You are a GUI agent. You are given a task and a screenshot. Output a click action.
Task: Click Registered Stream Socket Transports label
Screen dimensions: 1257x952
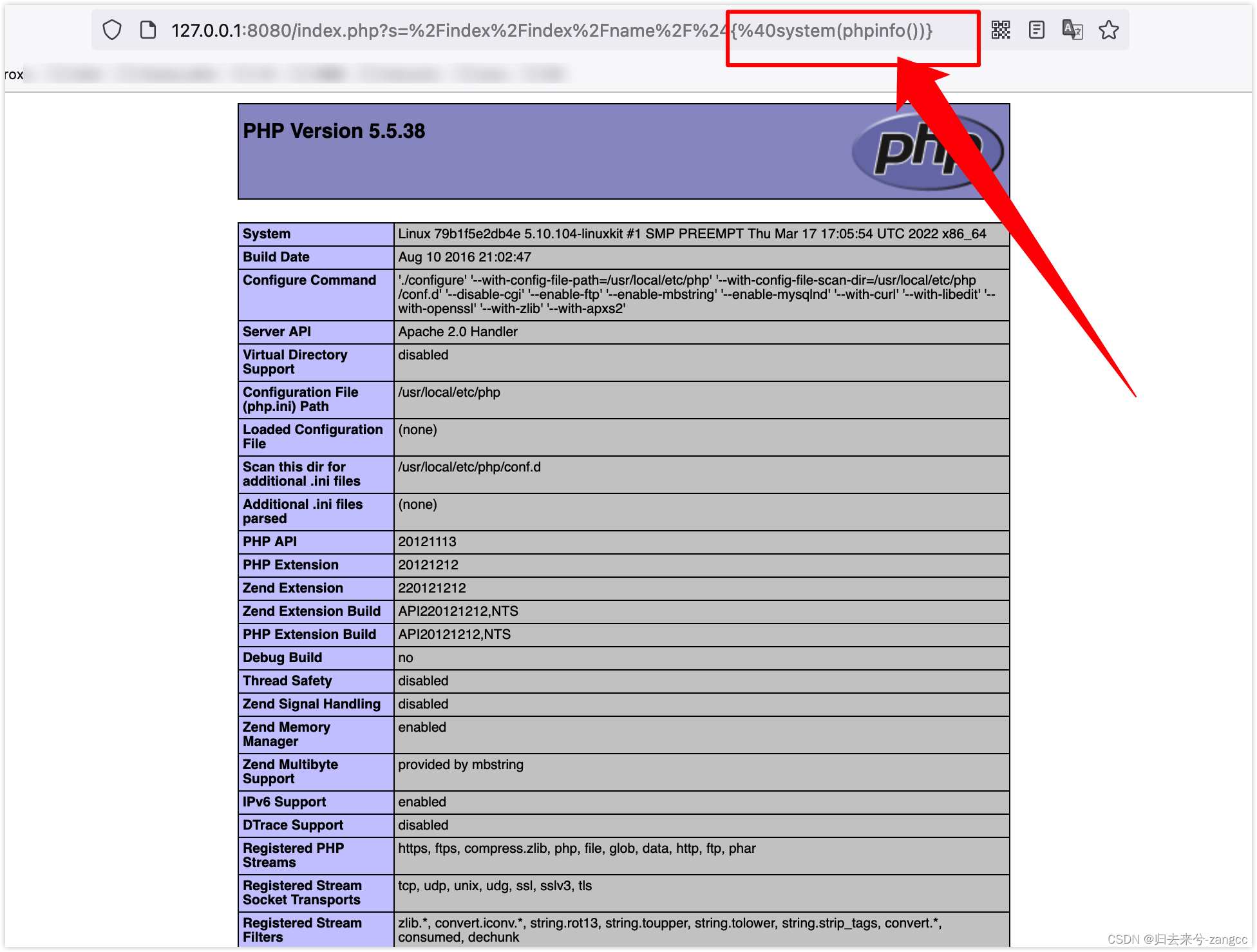tap(303, 893)
